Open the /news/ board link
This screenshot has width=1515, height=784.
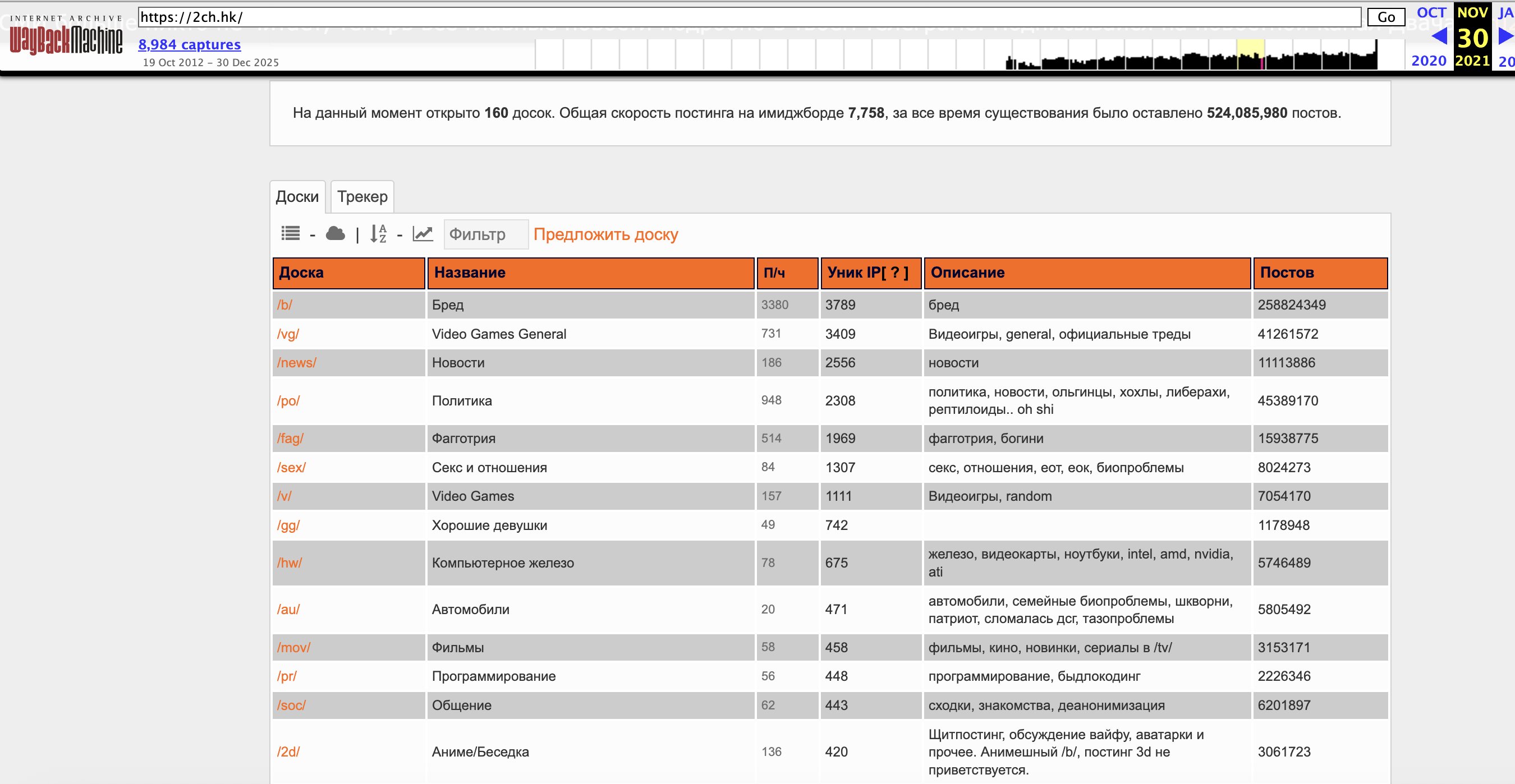tap(296, 363)
